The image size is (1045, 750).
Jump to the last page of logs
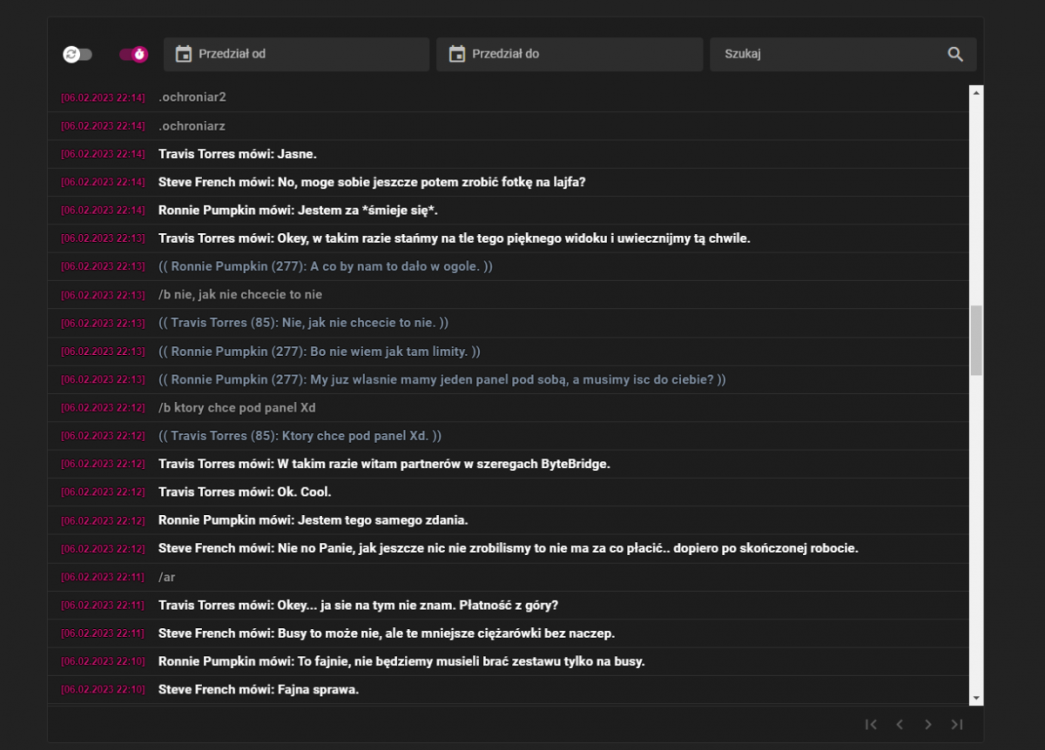[957, 725]
